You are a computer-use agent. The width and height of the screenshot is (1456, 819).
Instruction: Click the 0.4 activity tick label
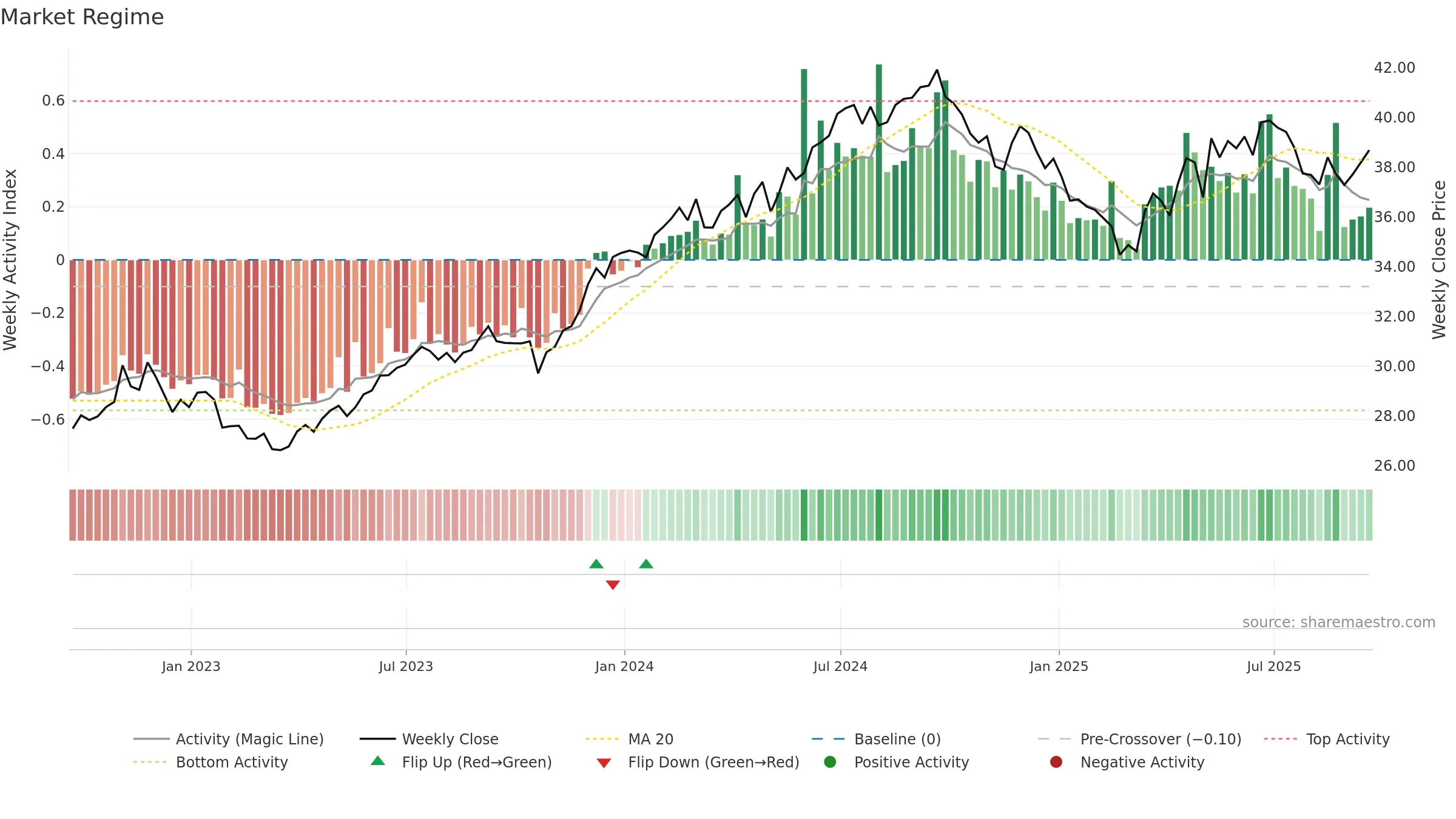click(53, 154)
